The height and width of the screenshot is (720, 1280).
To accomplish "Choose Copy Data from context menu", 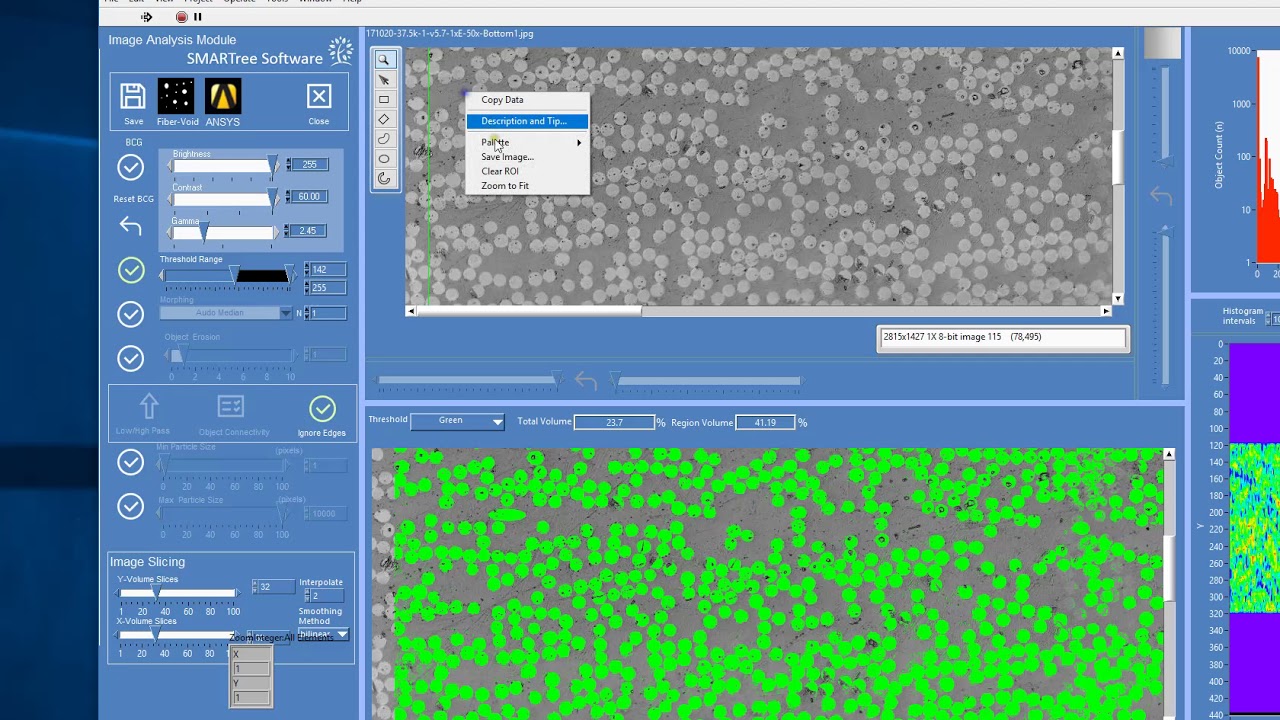I will tap(502, 100).
